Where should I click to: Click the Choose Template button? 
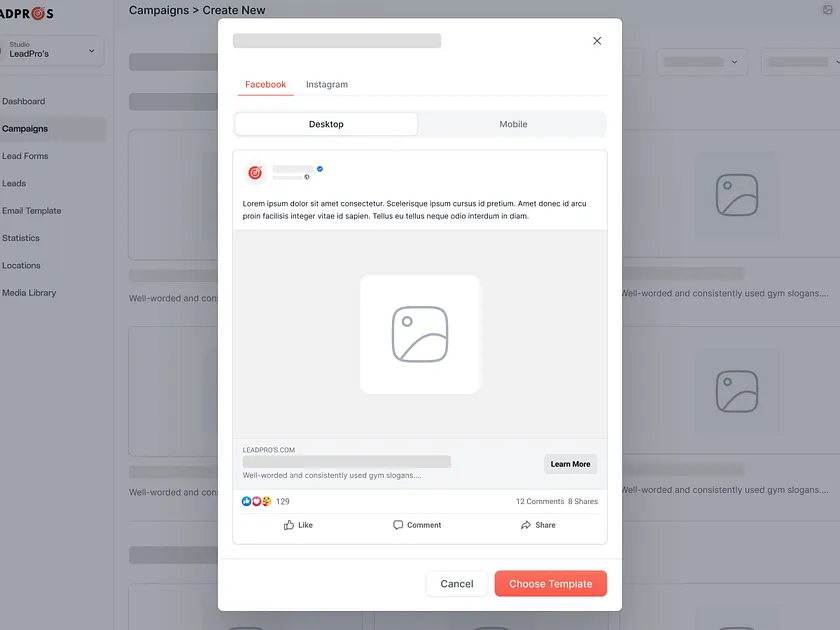point(550,583)
